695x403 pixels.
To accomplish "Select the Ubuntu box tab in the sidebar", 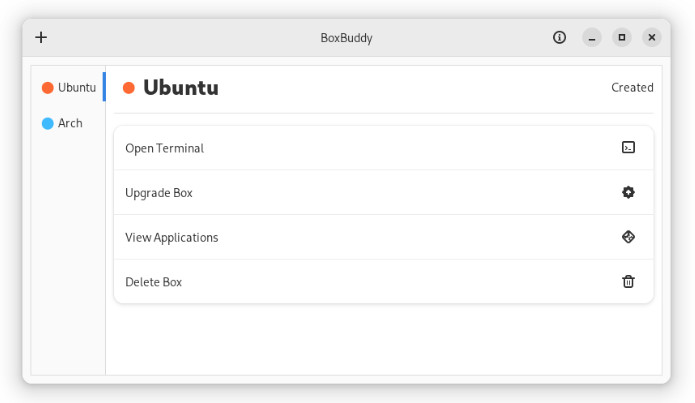I will pos(68,87).
